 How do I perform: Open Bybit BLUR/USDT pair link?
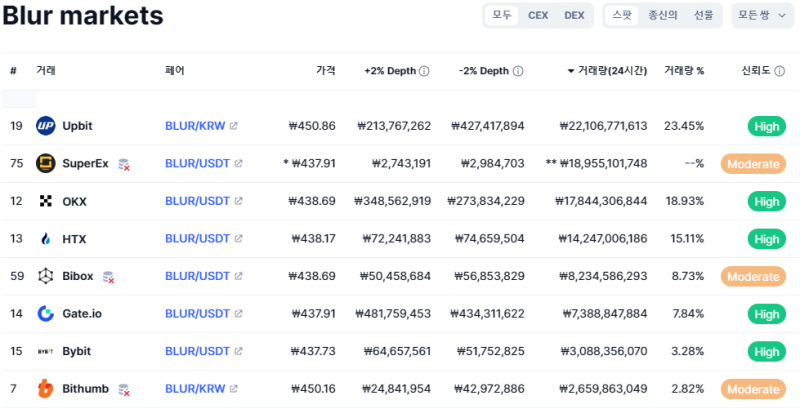pyautogui.click(x=197, y=351)
